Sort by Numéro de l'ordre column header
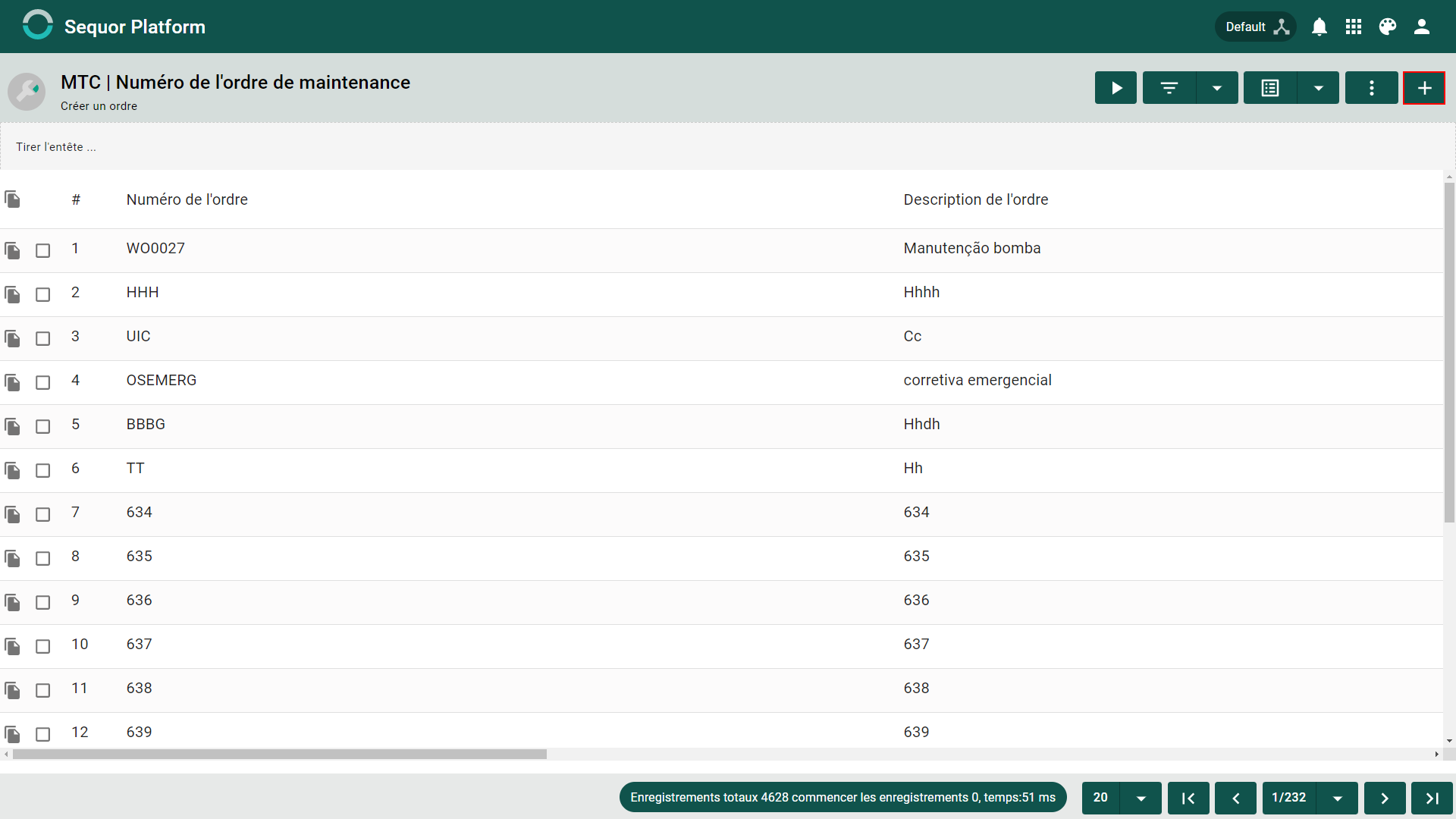The width and height of the screenshot is (1456, 819). pyautogui.click(x=187, y=199)
